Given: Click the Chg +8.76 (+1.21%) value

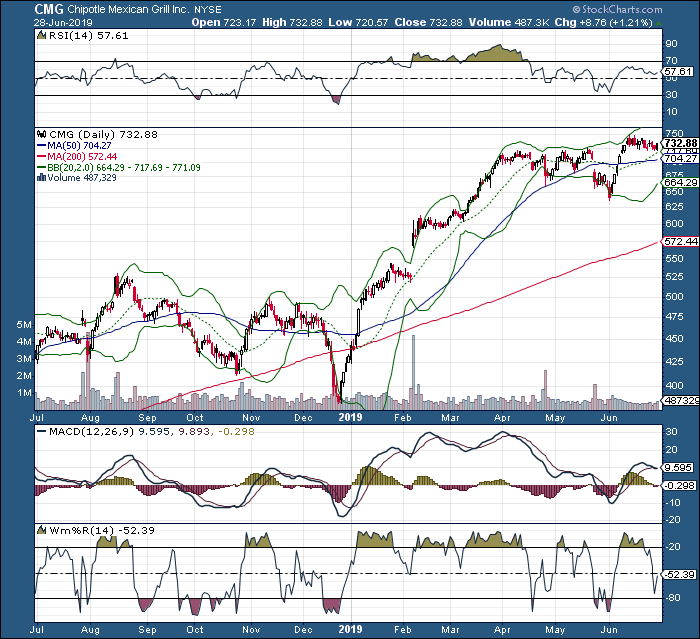Looking at the screenshot, I should tap(604, 23).
